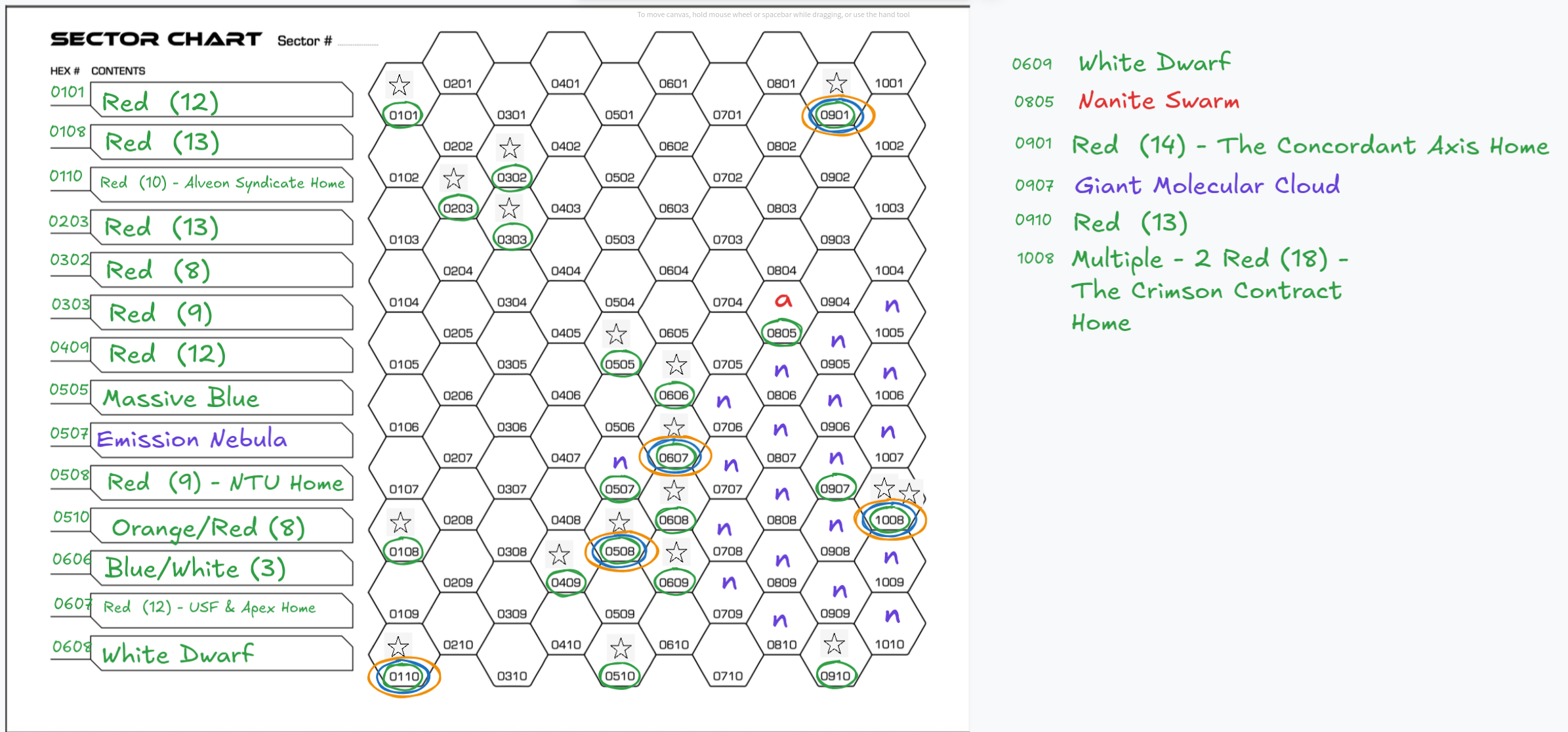This screenshot has width=1568, height=732.
Task: Click the orange-circled hex 1008
Action: (x=889, y=520)
